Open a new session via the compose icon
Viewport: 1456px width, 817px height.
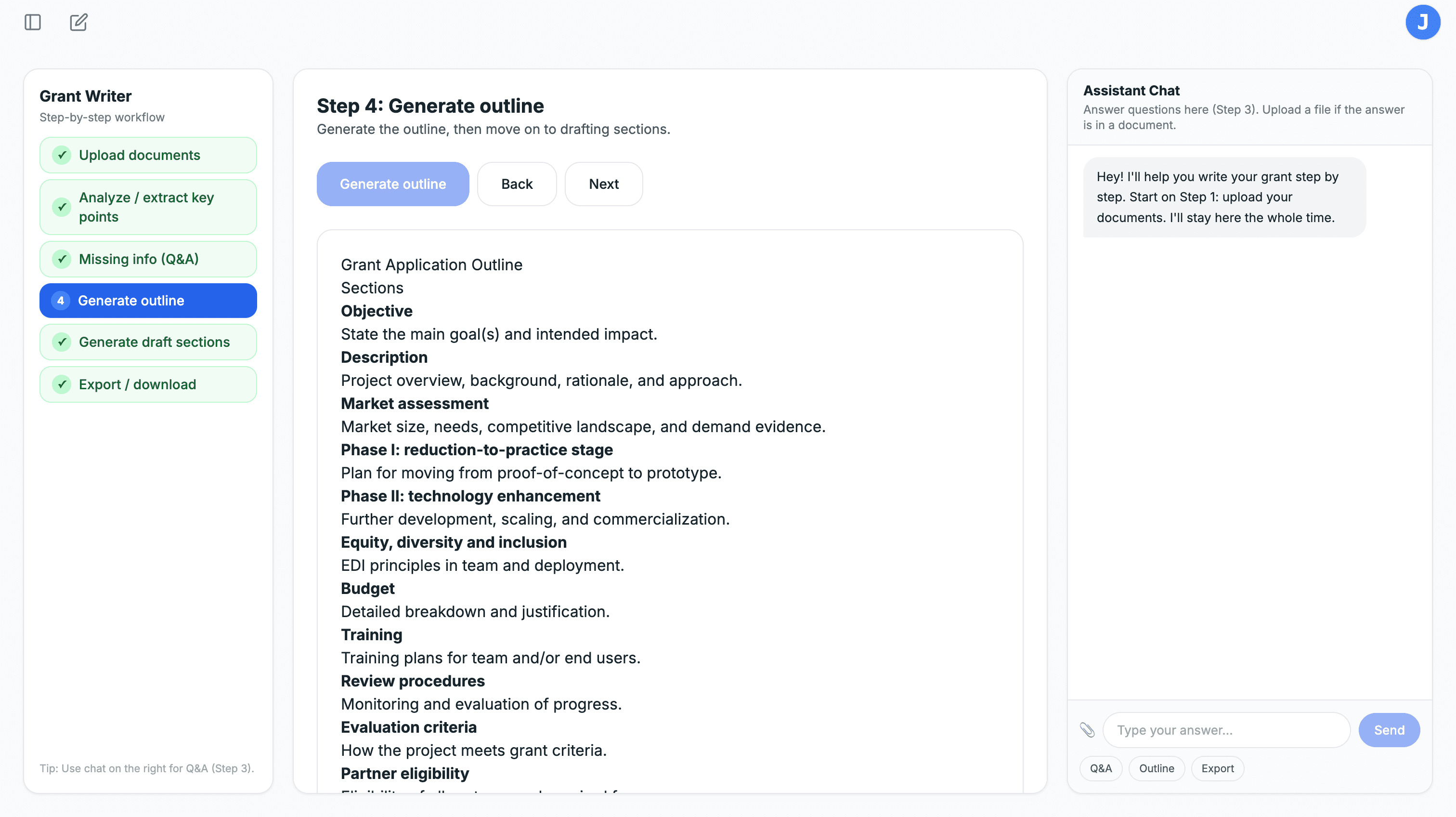point(78,22)
